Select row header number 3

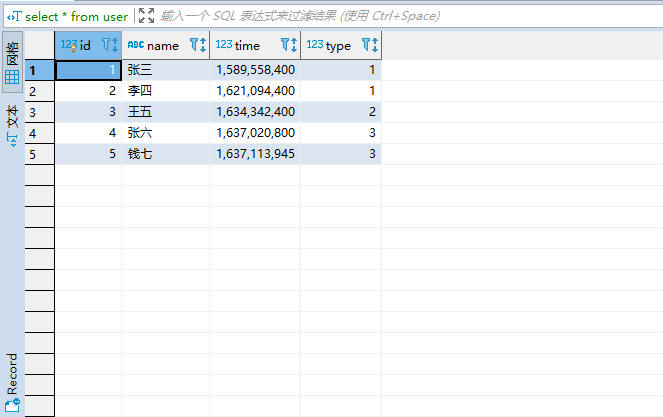[39, 112]
